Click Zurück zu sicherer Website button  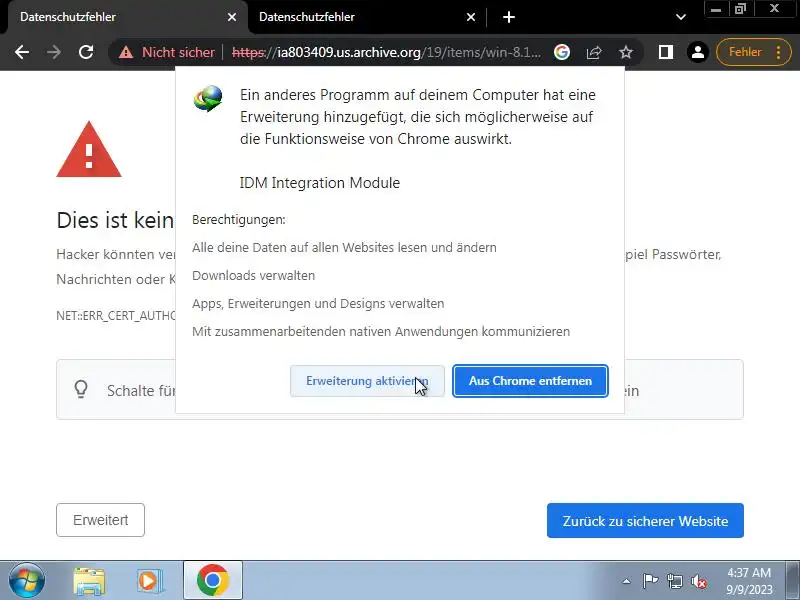click(645, 520)
